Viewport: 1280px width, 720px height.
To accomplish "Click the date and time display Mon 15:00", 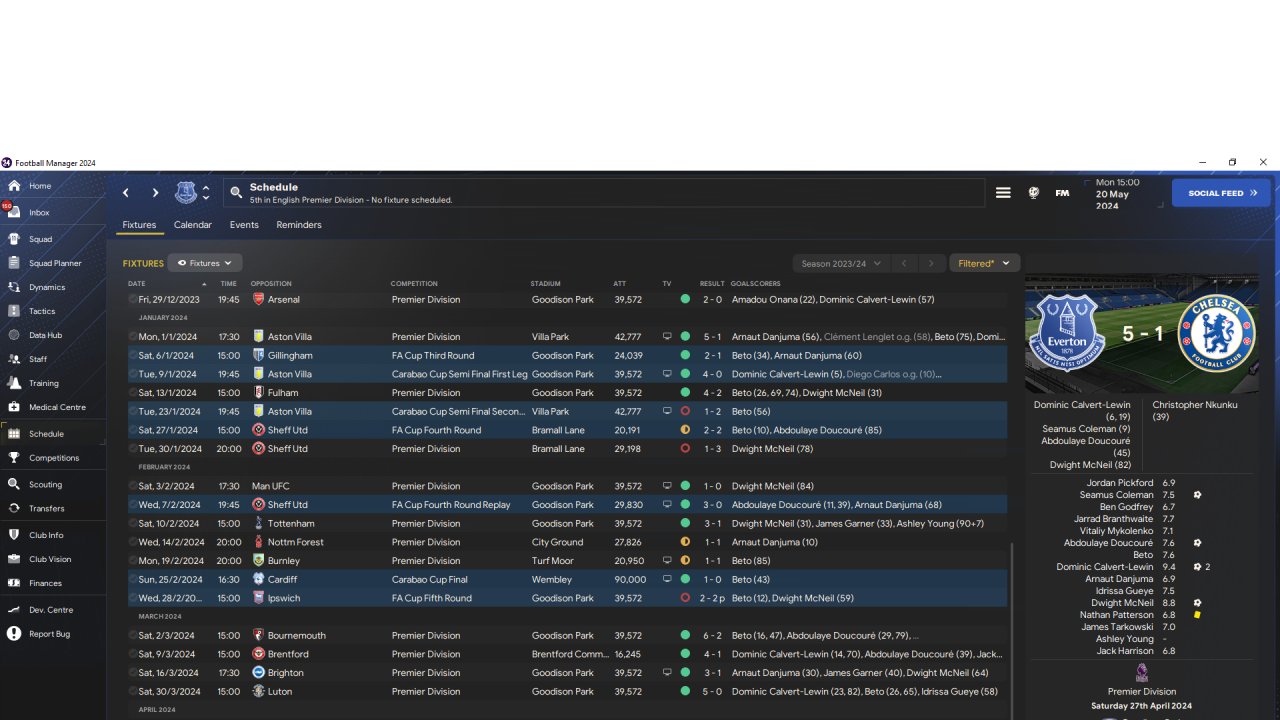I will tap(1117, 193).
